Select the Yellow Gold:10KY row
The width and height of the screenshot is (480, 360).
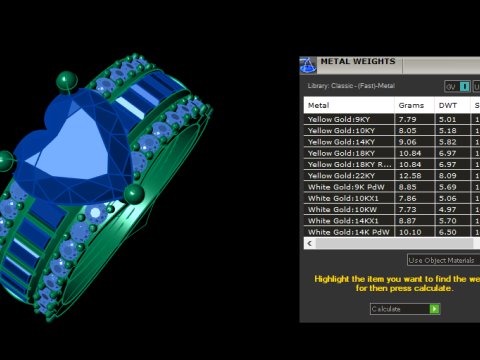tap(392, 131)
